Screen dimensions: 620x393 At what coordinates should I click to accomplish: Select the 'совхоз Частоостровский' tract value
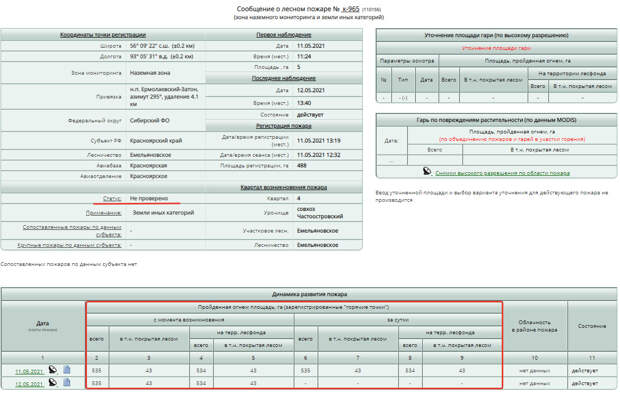[320, 213]
